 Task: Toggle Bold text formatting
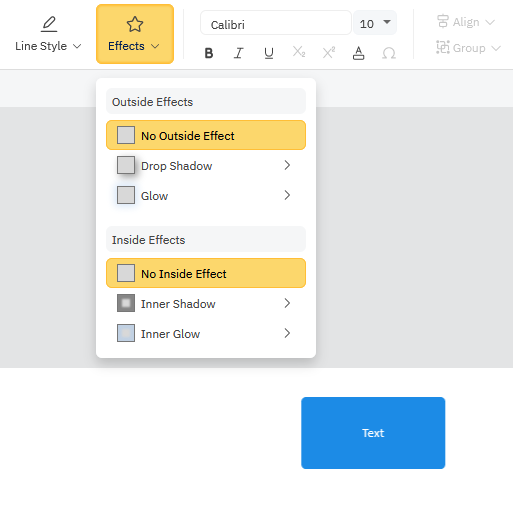[x=209, y=53]
